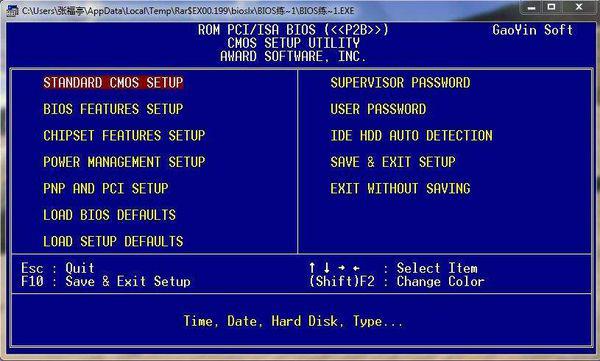Minimize the BIOS simulator window
The width and height of the screenshot is (600, 361).
pos(532,7)
